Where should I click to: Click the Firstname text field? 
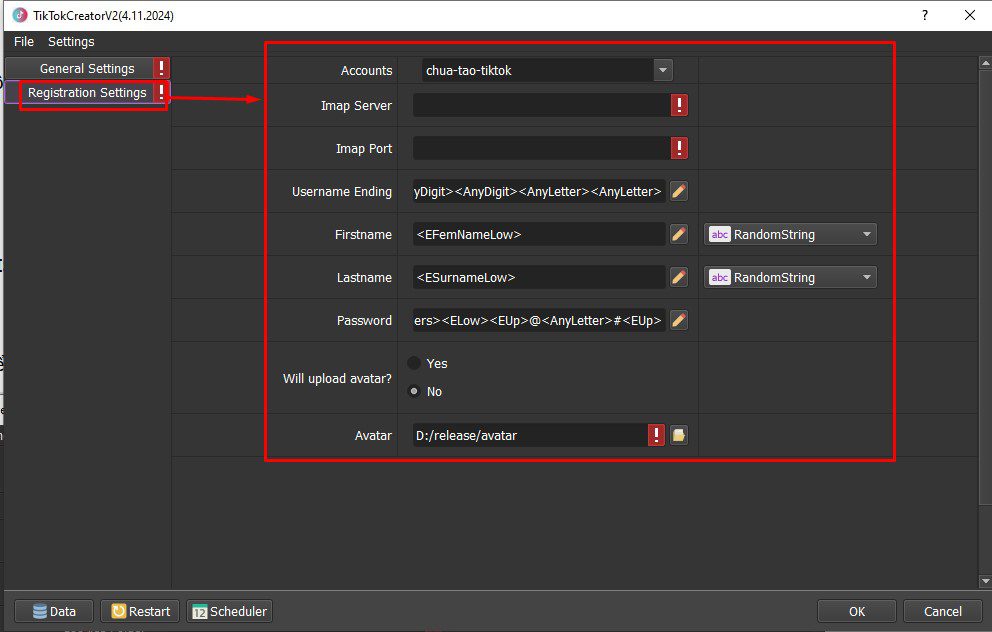pos(539,234)
